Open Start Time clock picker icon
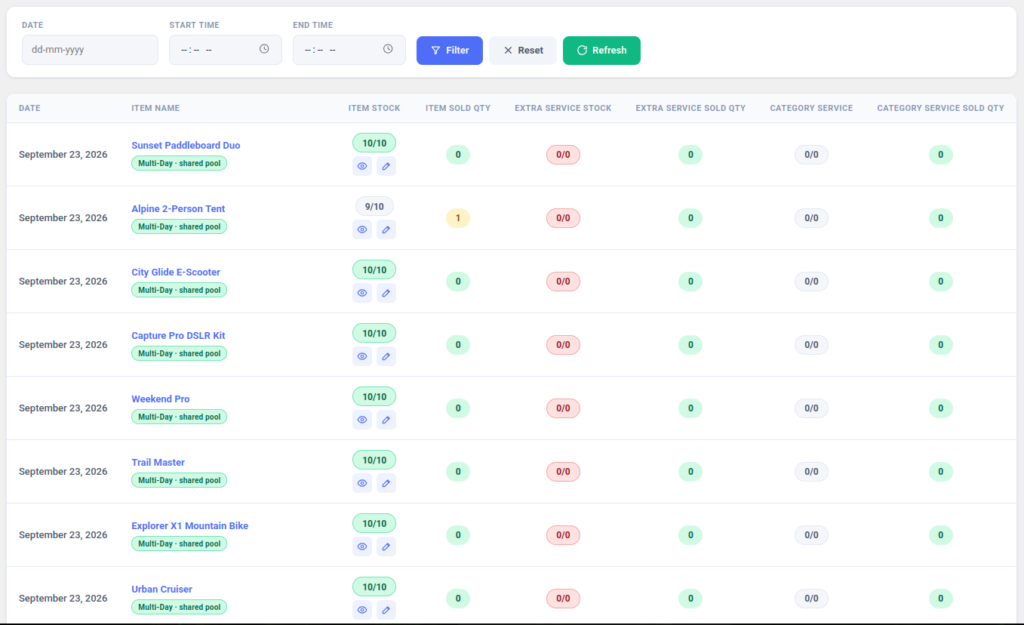The width and height of the screenshot is (1024, 625). (x=264, y=49)
